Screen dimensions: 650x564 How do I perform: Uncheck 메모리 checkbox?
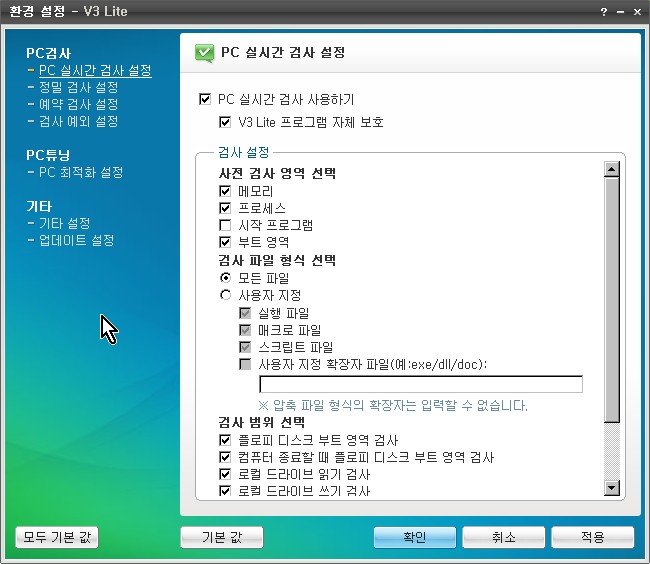click(225, 191)
